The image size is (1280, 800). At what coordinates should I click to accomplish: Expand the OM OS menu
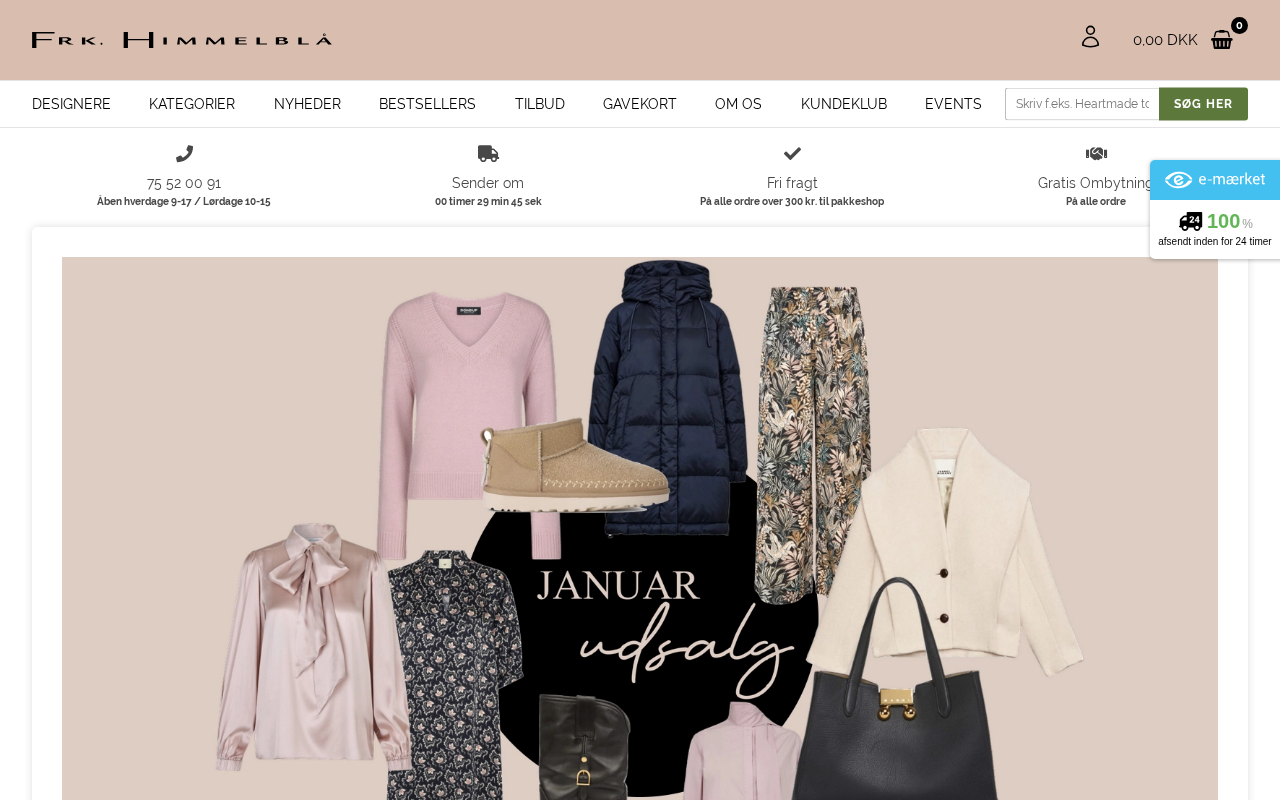(x=738, y=104)
